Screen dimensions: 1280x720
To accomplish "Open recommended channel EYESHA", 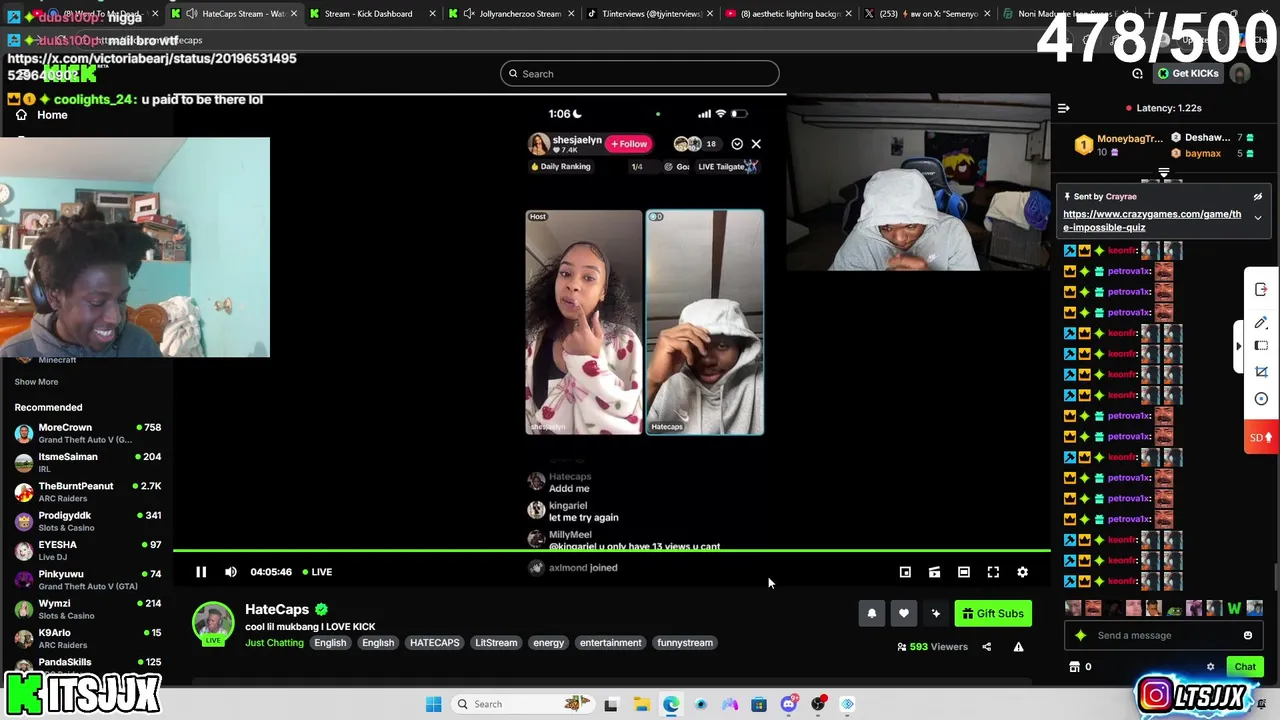I will pos(88,550).
